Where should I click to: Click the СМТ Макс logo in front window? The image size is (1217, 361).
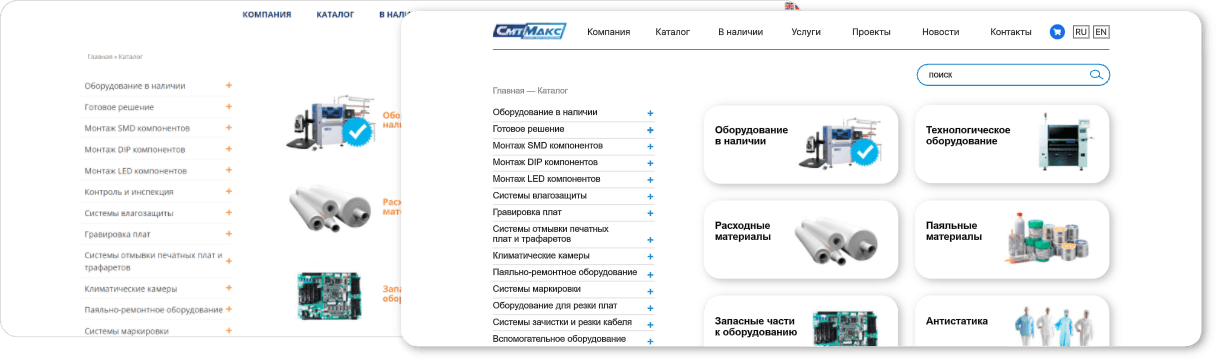pyautogui.click(x=529, y=31)
